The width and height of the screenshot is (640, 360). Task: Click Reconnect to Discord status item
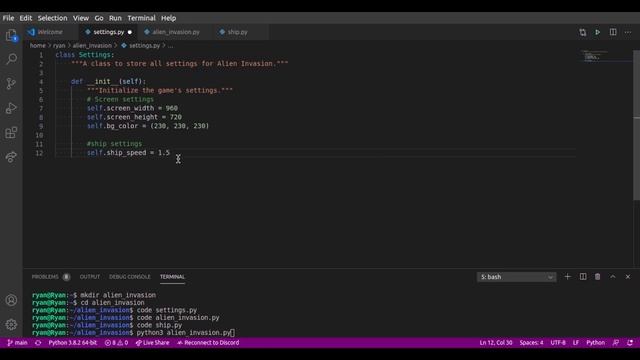(x=208, y=343)
